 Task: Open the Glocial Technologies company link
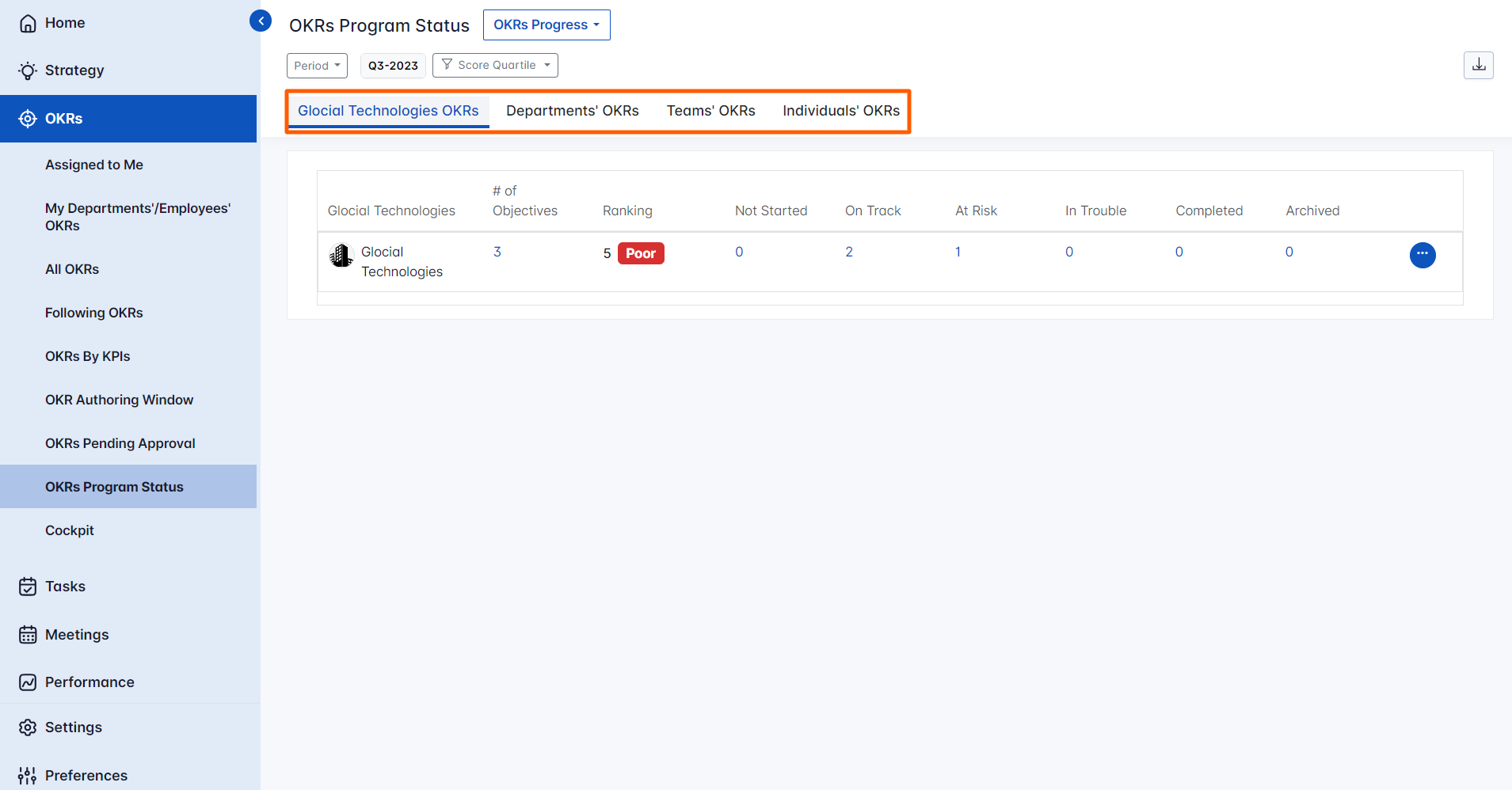[x=402, y=261]
